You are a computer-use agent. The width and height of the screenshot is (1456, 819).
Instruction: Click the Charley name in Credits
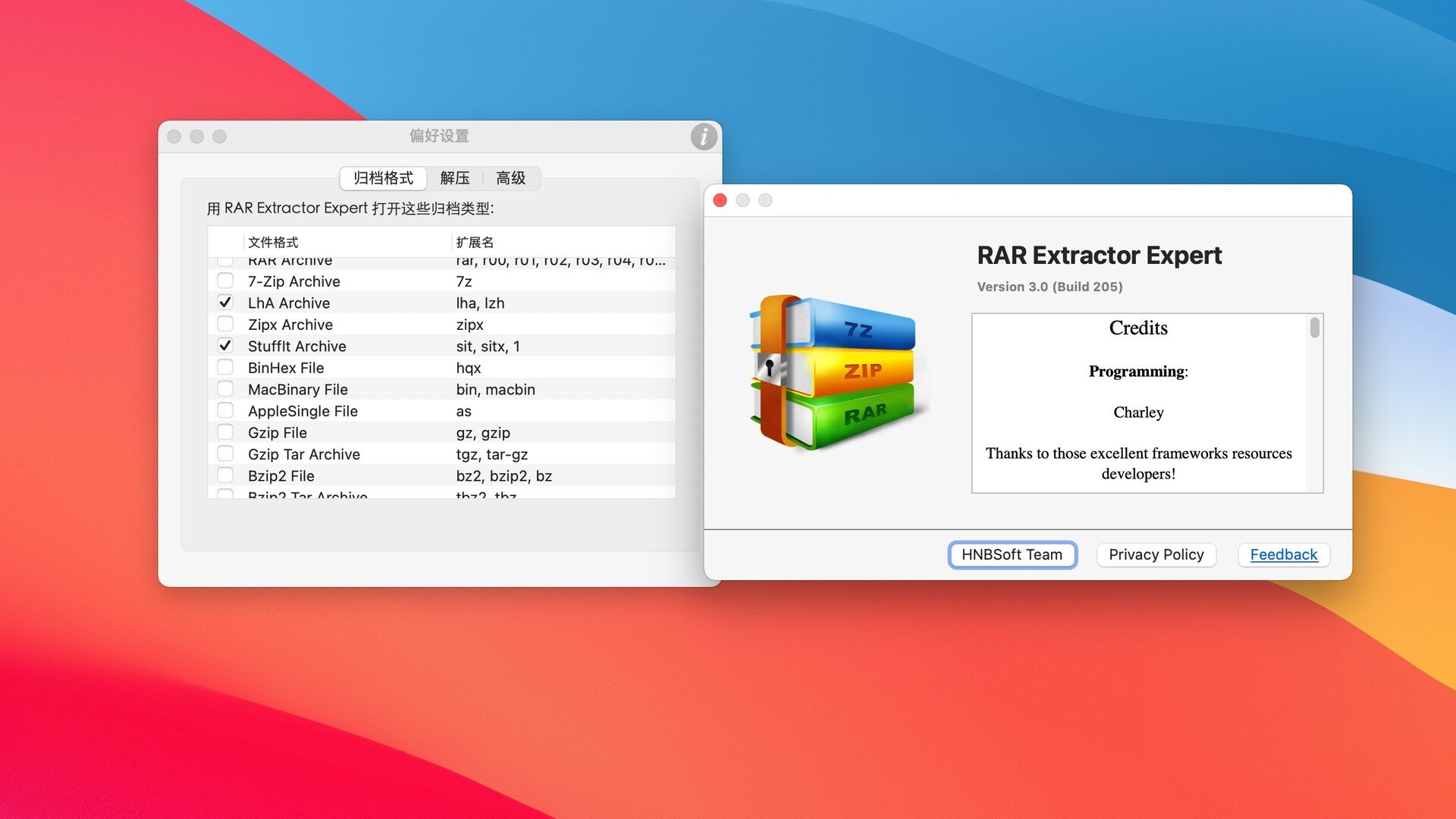1138,412
